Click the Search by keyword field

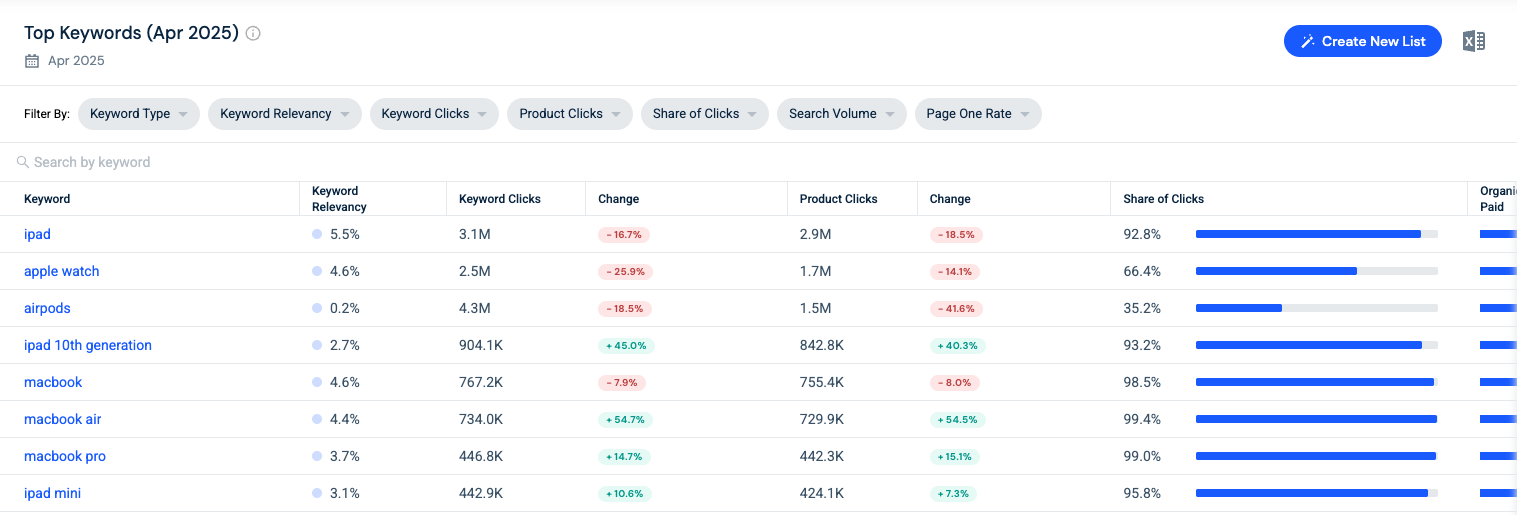758,162
